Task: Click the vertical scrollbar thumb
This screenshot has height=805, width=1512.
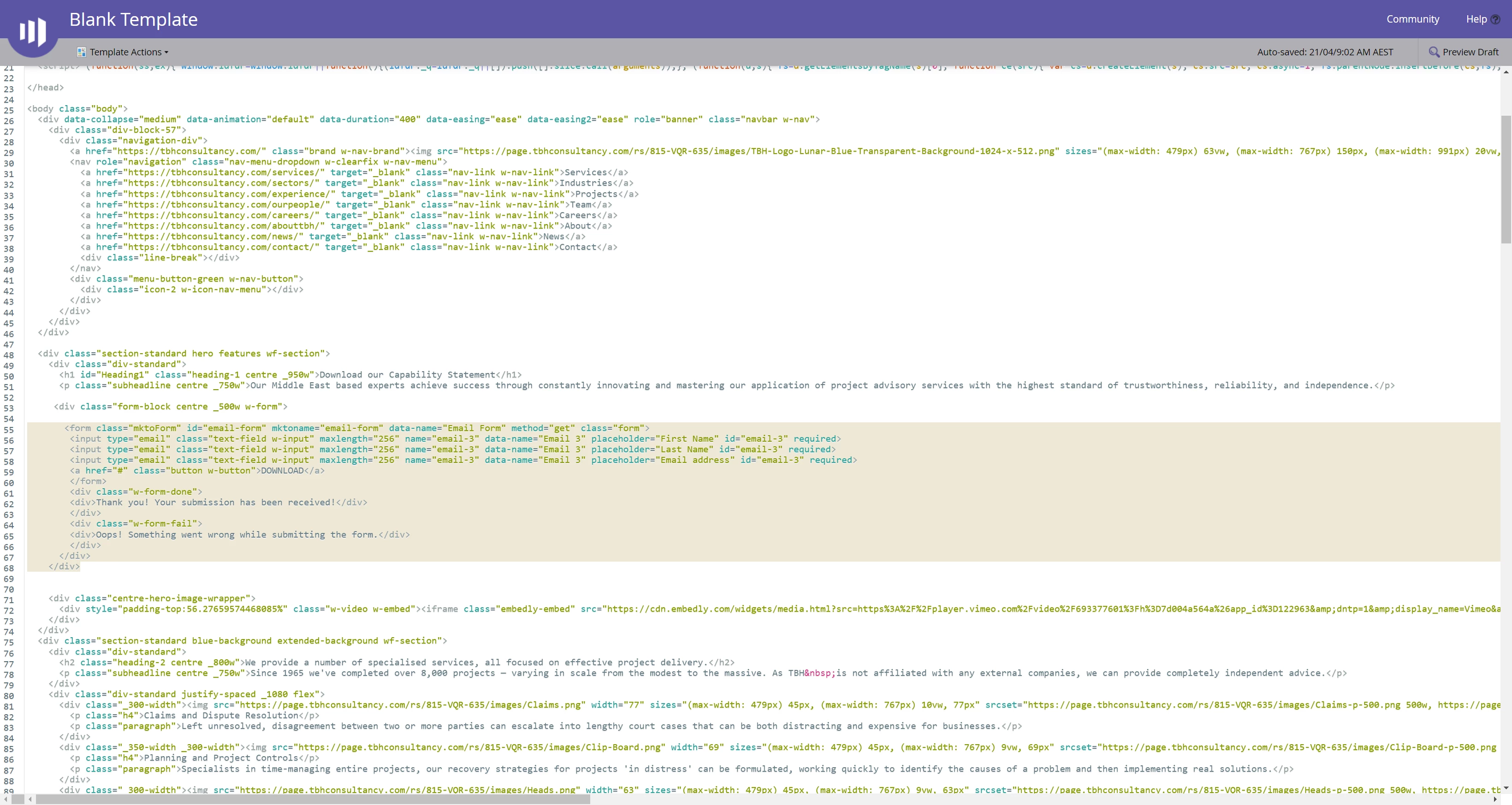Action: pyautogui.click(x=1506, y=179)
